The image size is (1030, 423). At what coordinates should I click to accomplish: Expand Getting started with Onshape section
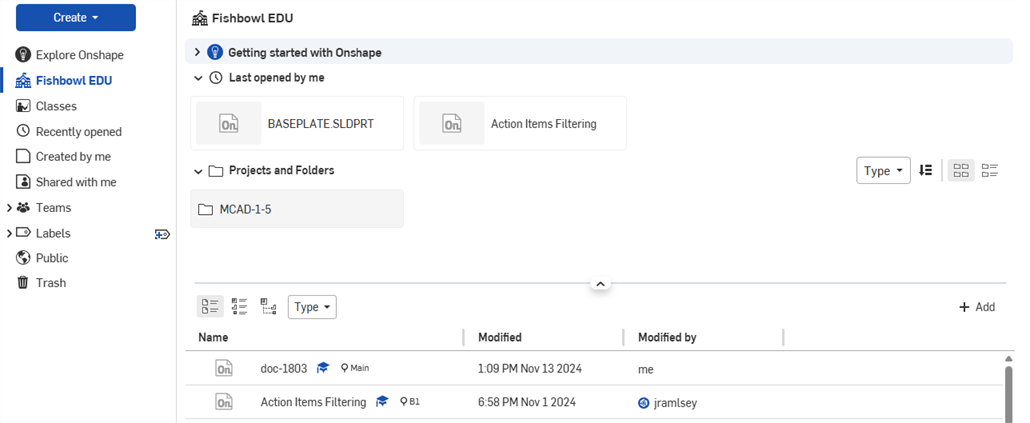point(197,52)
